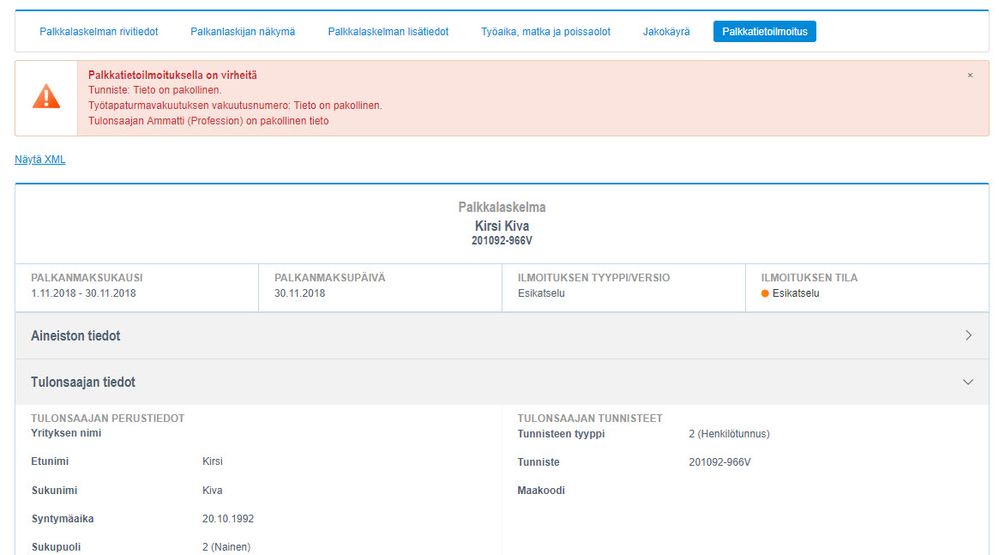Go to Työaika, matka ja poissaolot tab

coord(545,31)
